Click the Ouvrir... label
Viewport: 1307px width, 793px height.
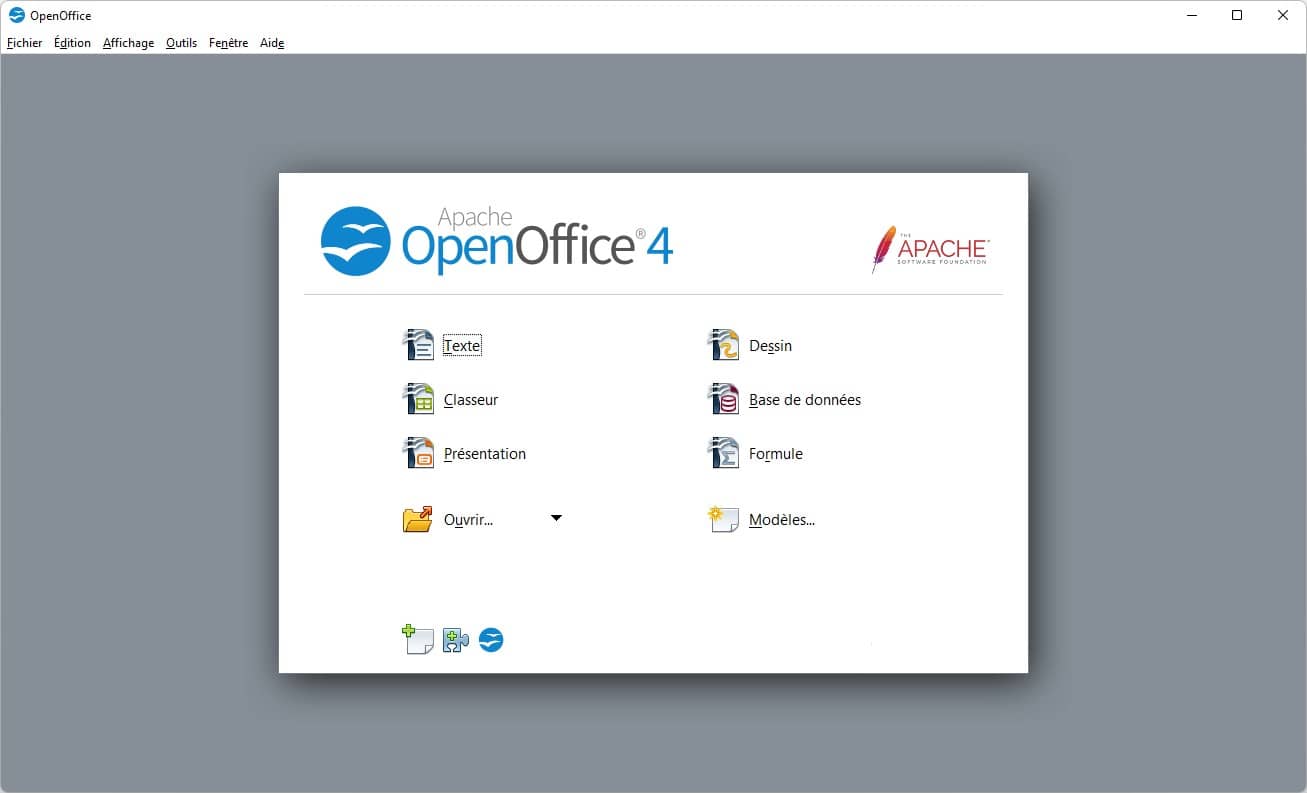coord(468,520)
